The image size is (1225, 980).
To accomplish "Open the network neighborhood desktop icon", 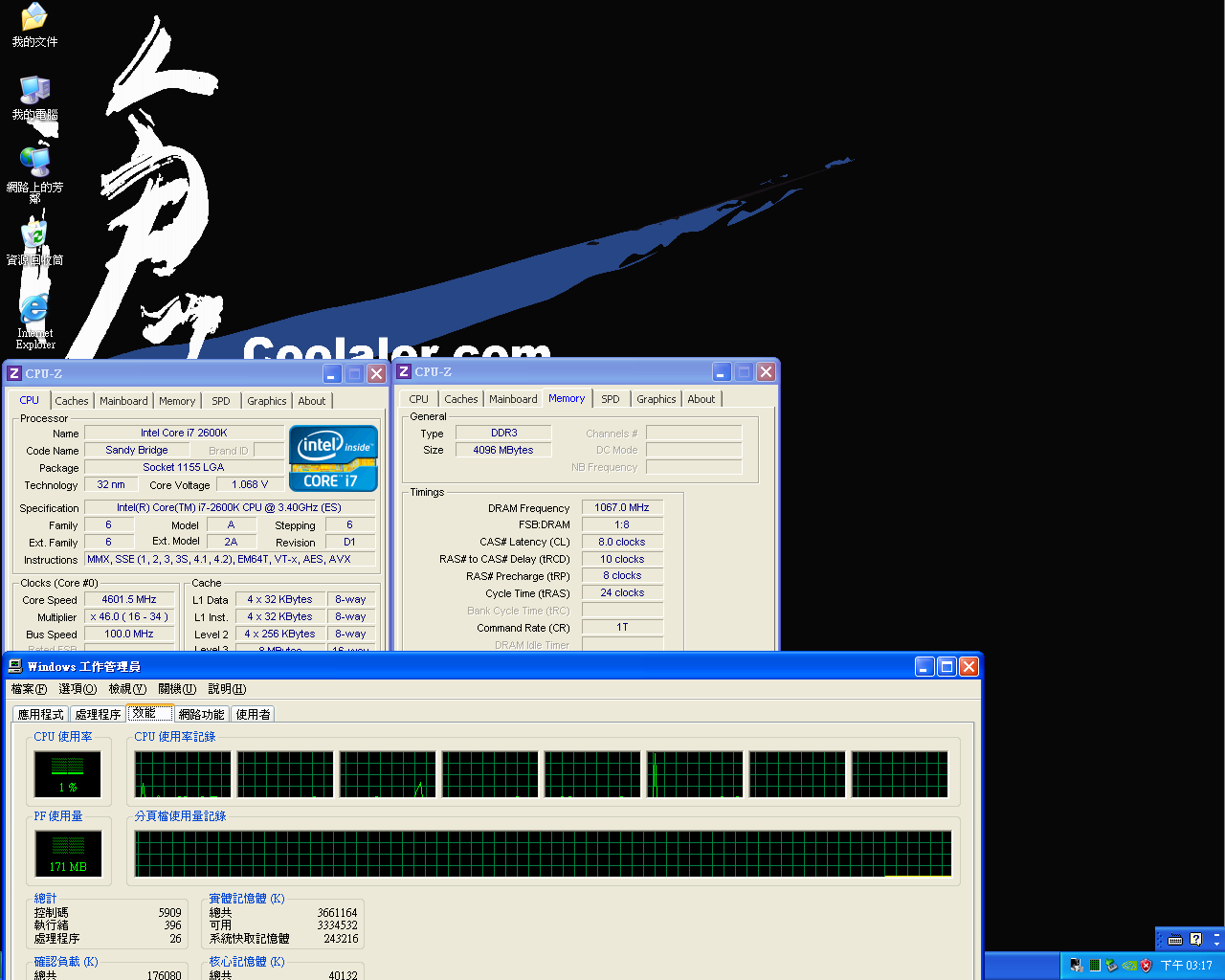I will click(34, 174).
